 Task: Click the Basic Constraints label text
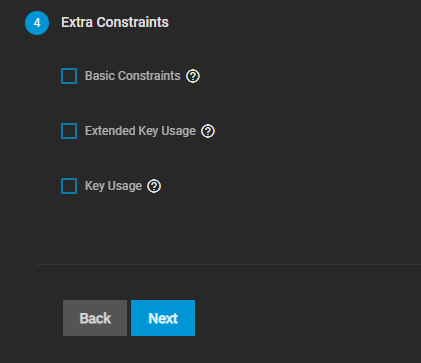[x=133, y=76]
